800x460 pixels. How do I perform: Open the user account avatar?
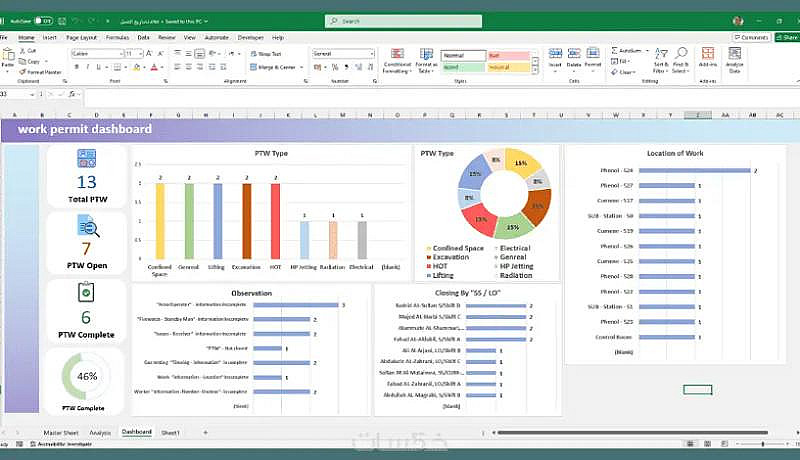click(737, 21)
